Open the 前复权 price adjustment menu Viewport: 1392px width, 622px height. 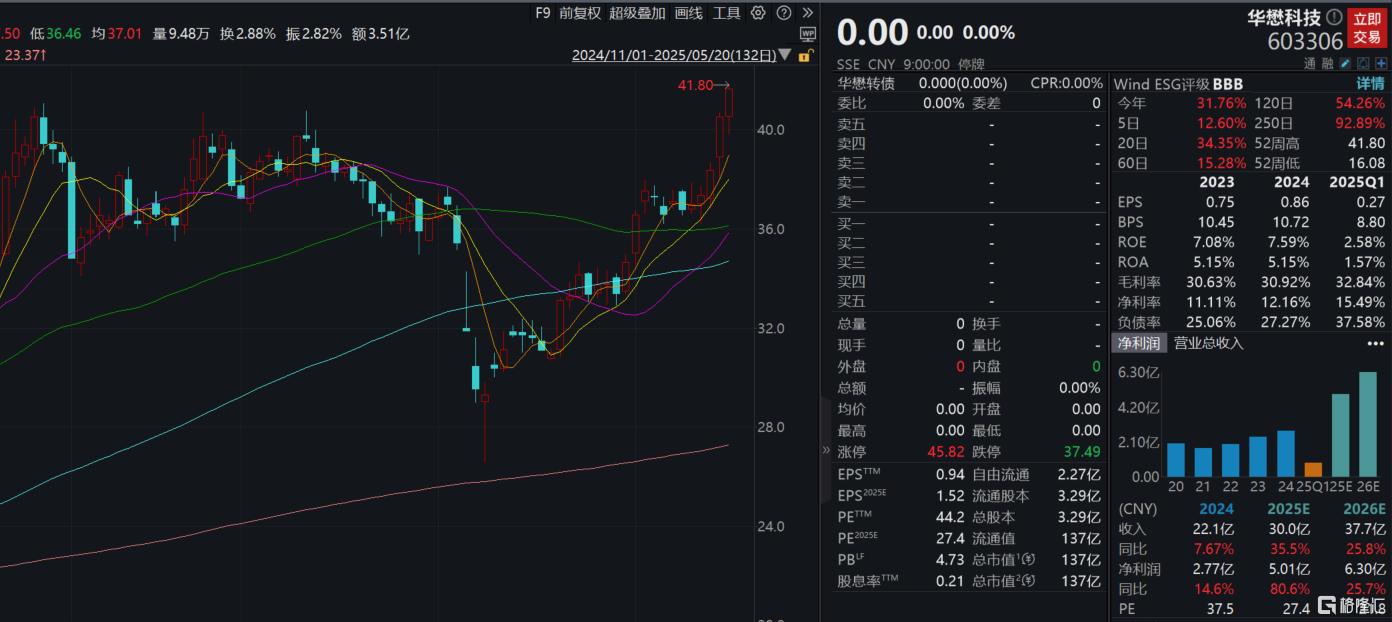(580, 13)
